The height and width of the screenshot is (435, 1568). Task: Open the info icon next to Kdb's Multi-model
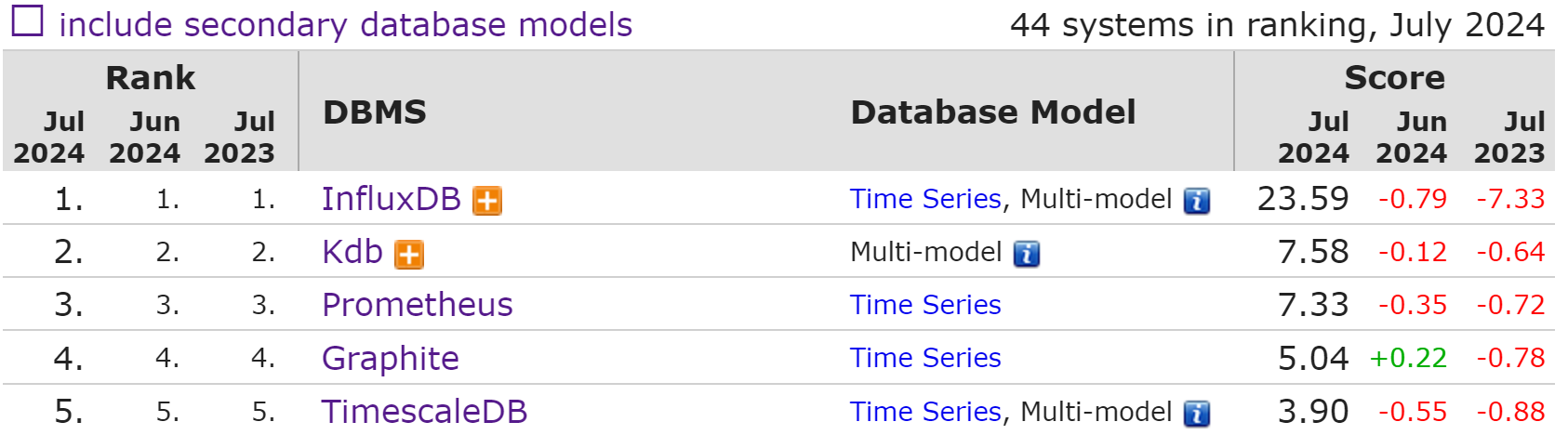pyautogui.click(x=1027, y=254)
